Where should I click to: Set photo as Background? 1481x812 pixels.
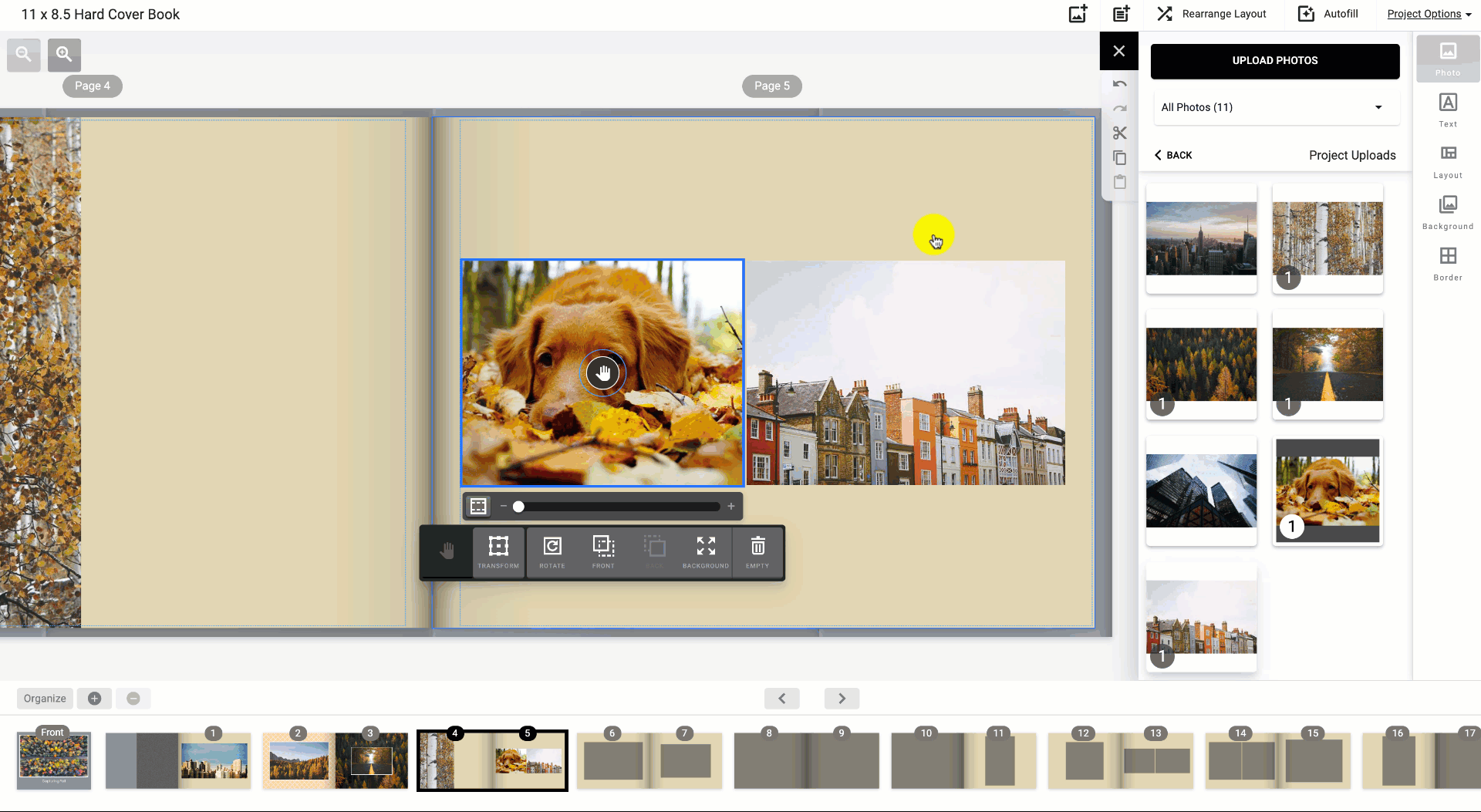tap(706, 552)
